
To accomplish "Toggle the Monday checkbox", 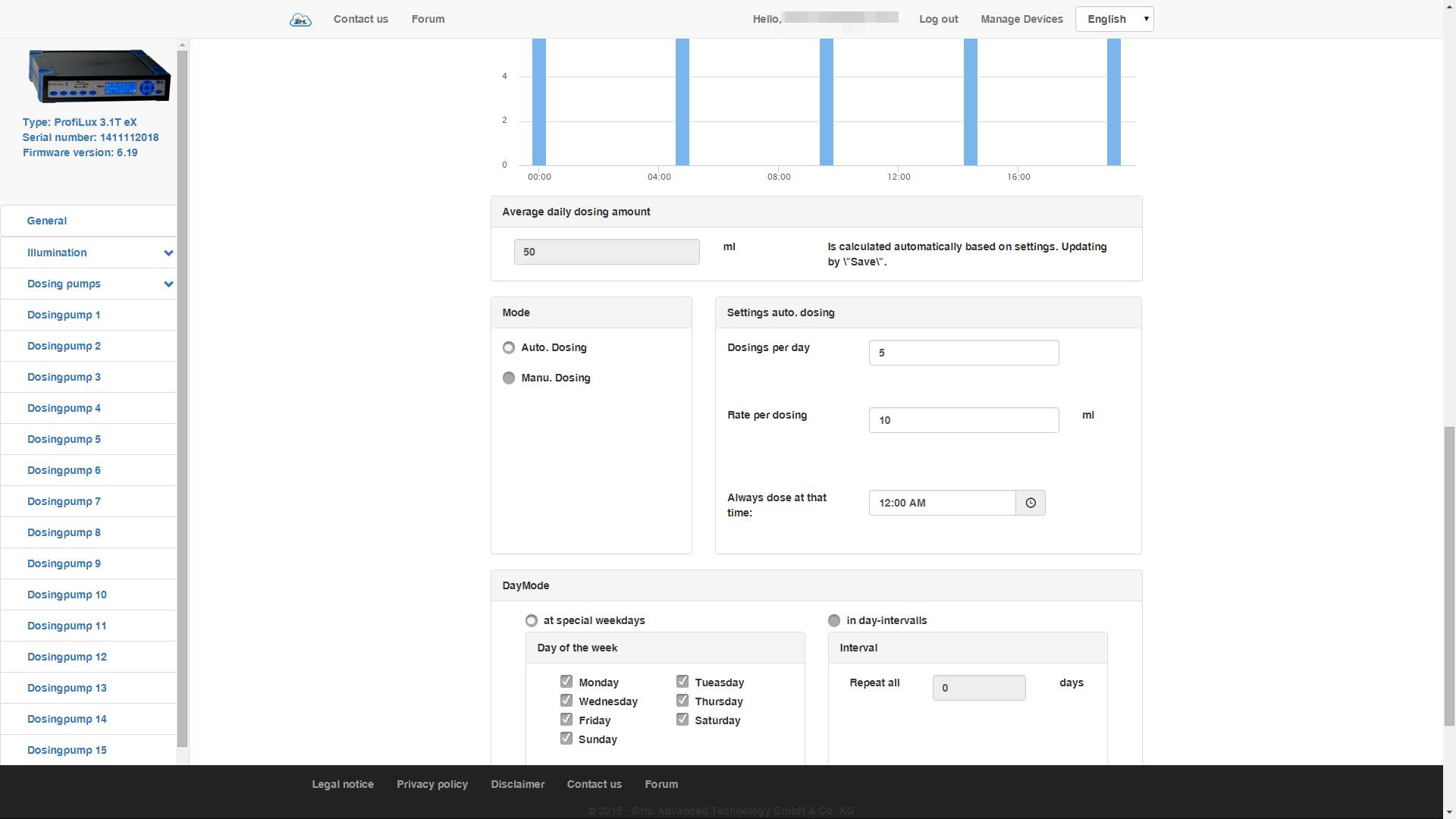I will pyautogui.click(x=566, y=682).
